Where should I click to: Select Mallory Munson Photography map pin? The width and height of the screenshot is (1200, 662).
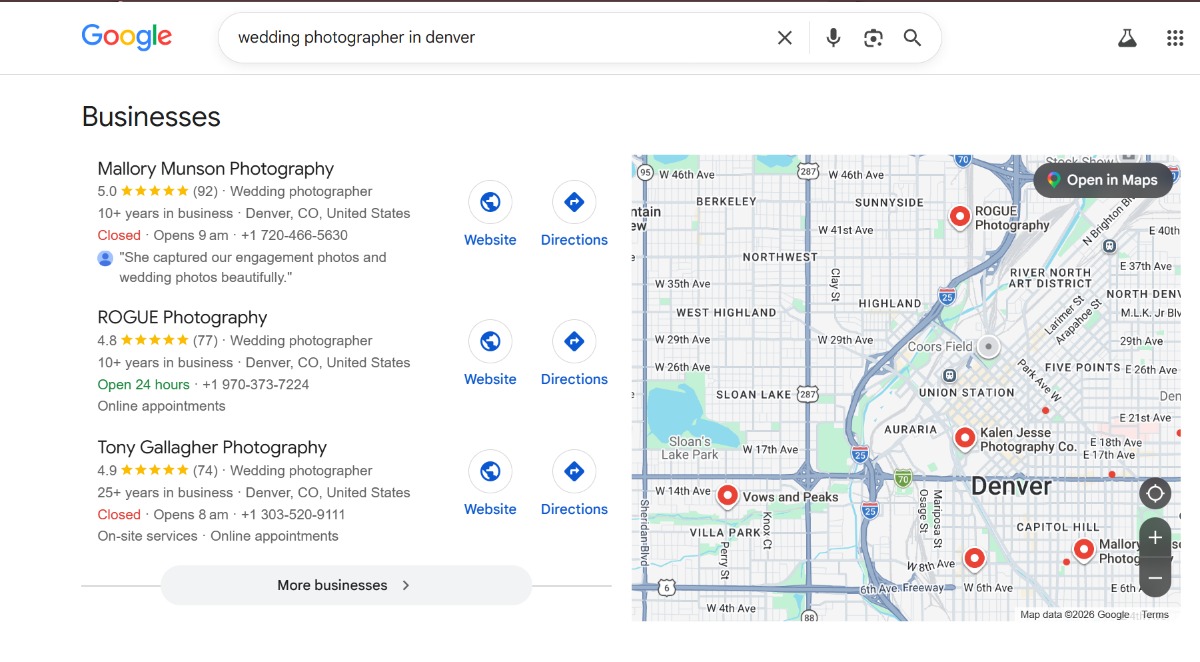pyautogui.click(x=1084, y=549)
